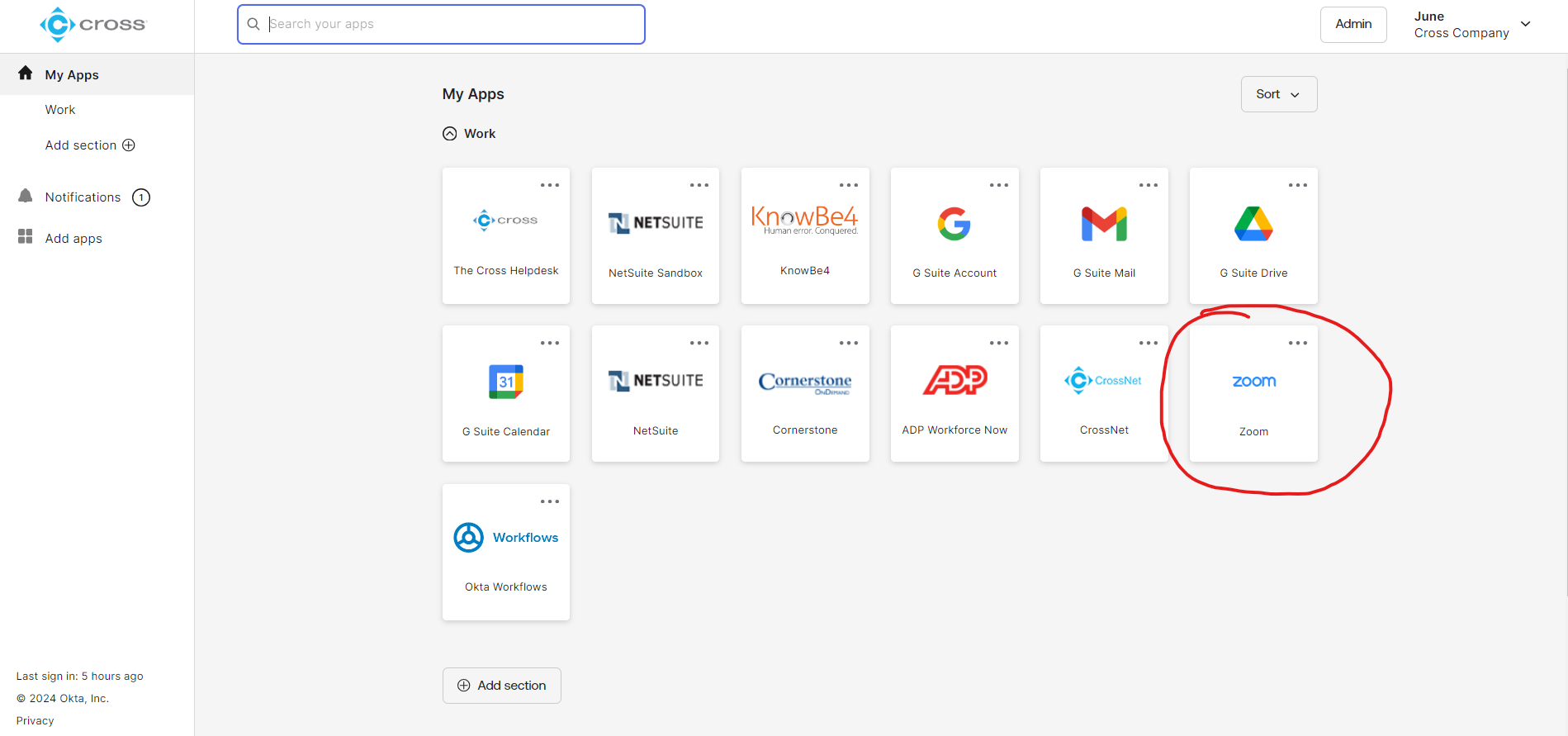Click the My Apps page heading
1568x736 pixels.
473,94
